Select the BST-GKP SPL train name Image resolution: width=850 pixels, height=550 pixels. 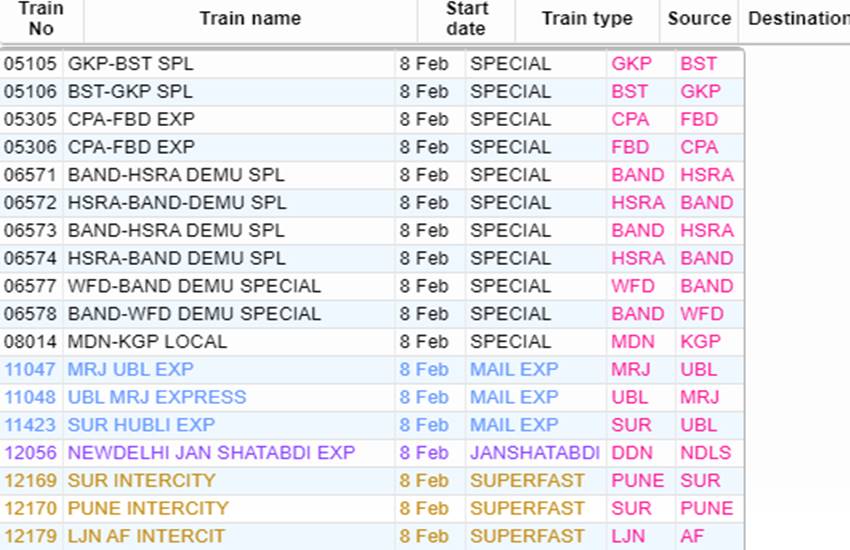[x=130, y=92]
